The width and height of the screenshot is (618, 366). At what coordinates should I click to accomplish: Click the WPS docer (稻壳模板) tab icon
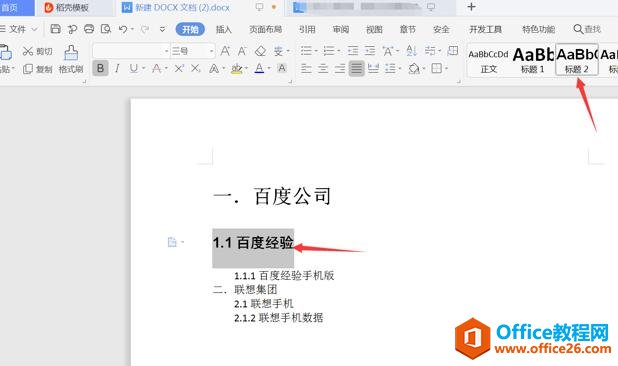click(x=49, y=7)
